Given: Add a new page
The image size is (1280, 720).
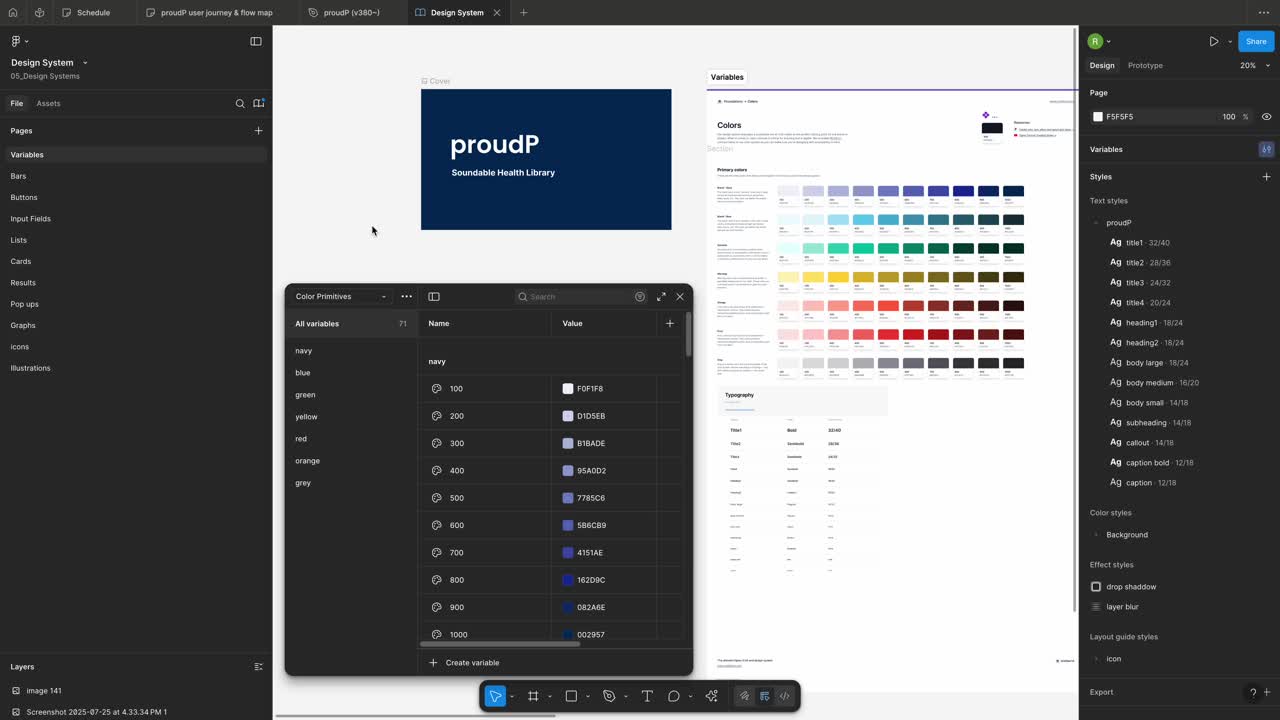Looking at the screenshot, I should tap(258, 130).
